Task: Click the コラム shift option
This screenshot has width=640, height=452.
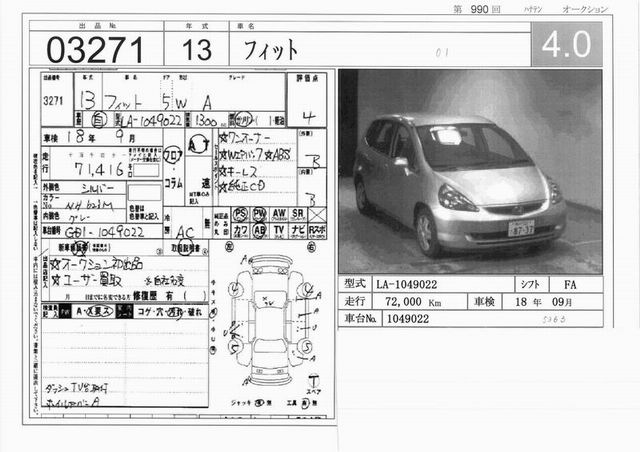Action: coord(173,183)
